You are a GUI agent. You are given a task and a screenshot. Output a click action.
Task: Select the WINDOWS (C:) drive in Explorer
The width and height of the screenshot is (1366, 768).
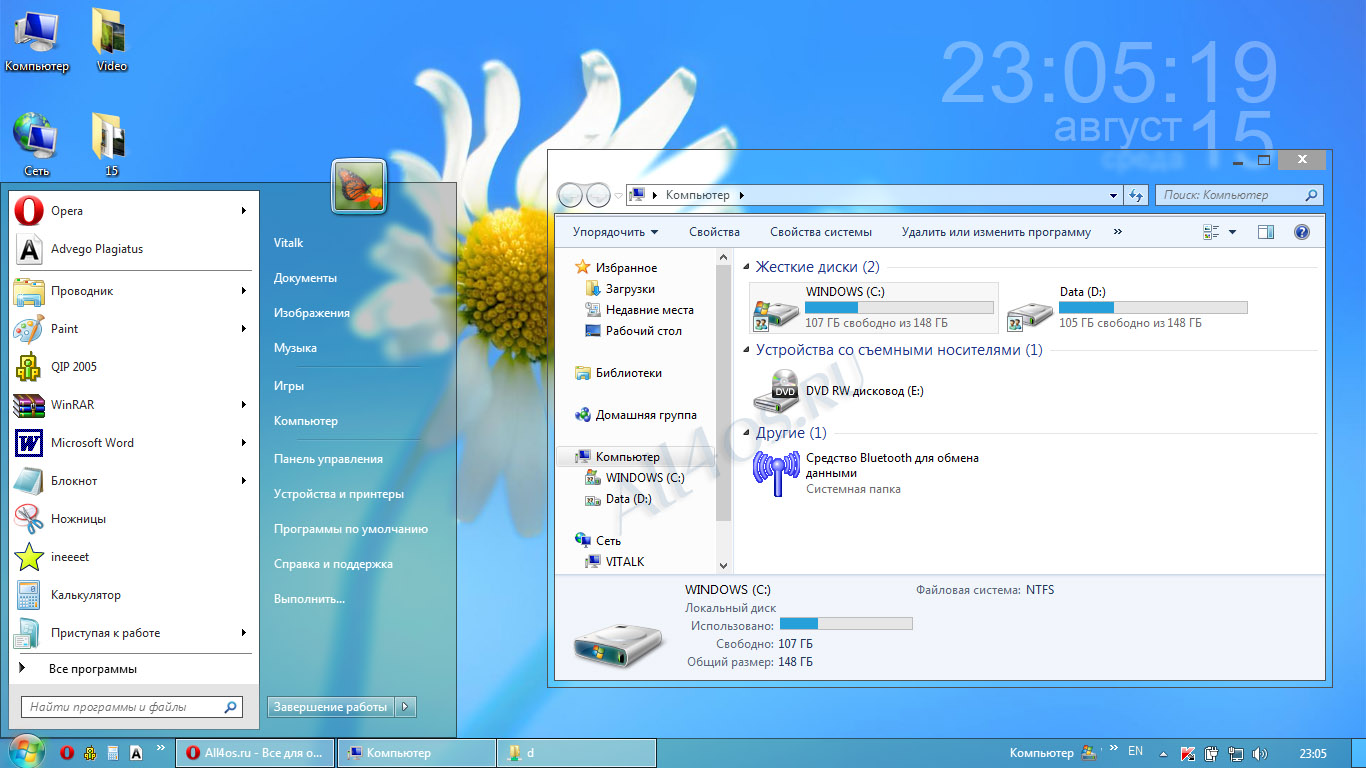(875, 308)
